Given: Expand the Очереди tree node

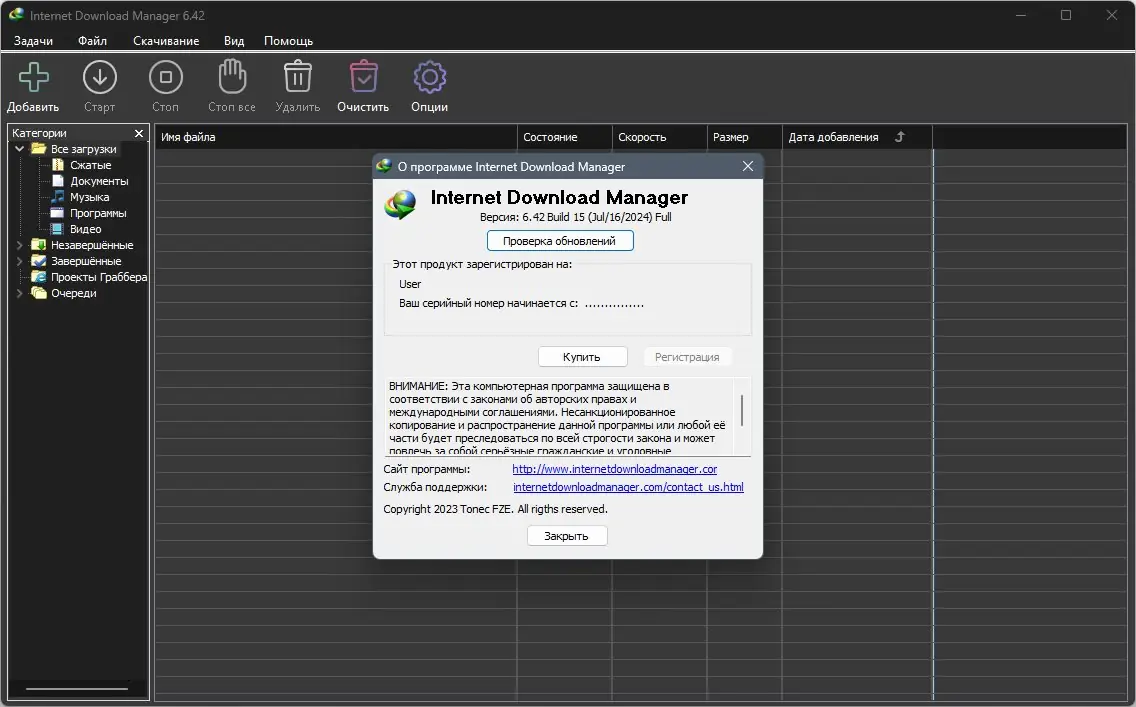Looking at the screenshot, I should click(x=20, y=293).
